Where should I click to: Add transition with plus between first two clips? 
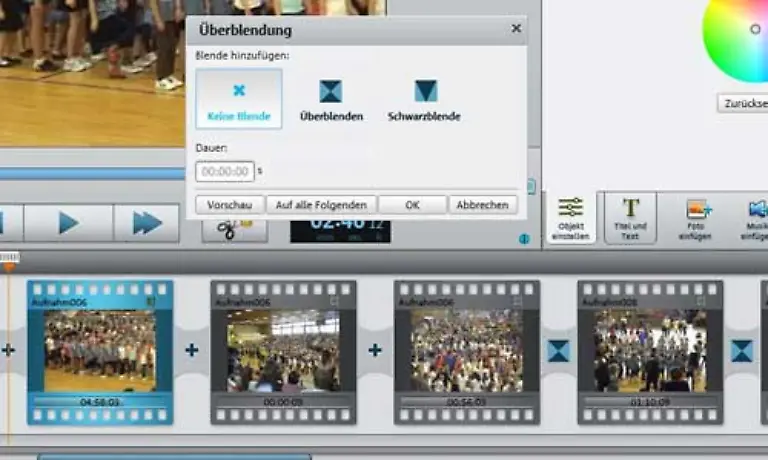point(192,350)
